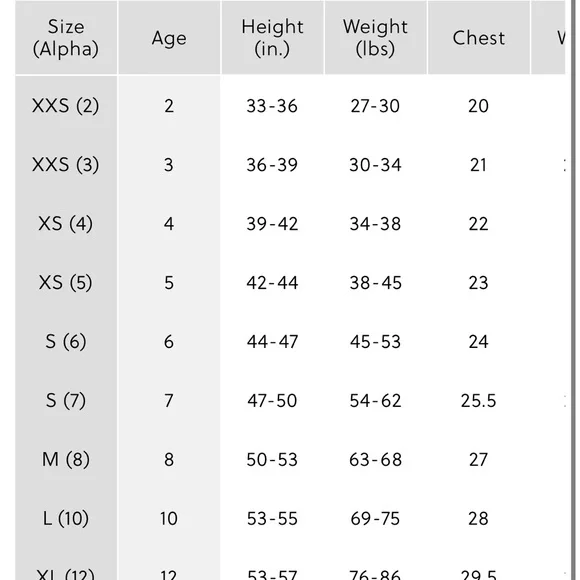Click the 42-44 height cell
Screen dimensions: 580x580
(272, 283)
